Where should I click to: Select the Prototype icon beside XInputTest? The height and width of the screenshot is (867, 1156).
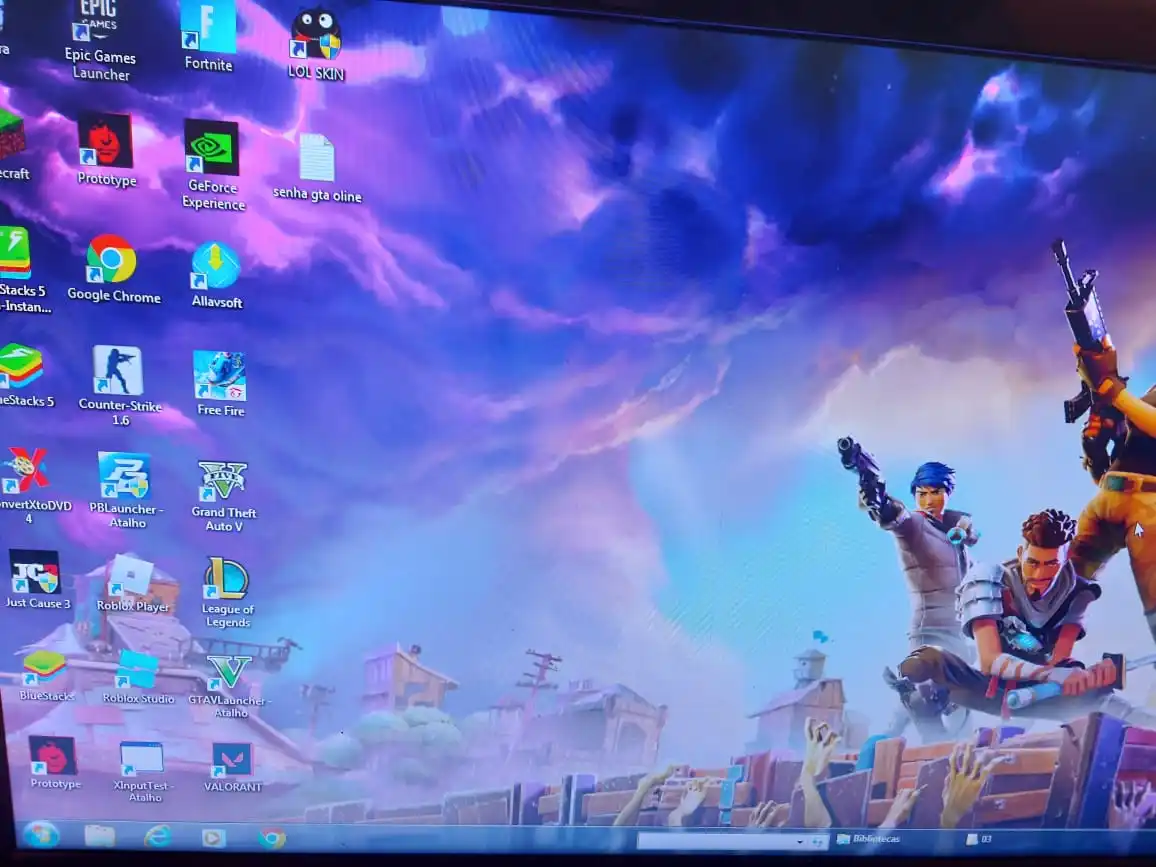coord(55,762)
